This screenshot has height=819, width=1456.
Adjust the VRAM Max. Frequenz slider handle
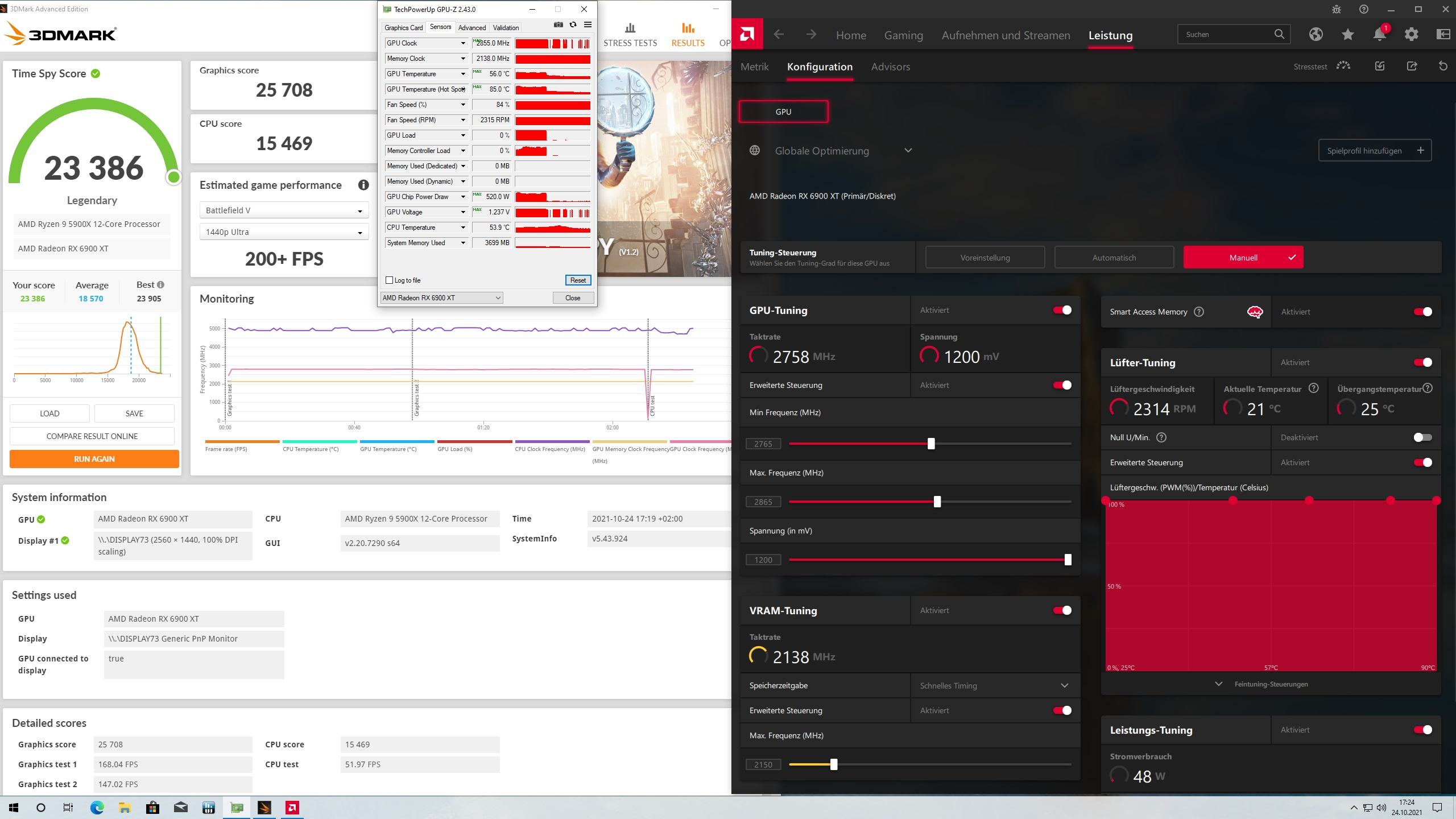[834, 764]
